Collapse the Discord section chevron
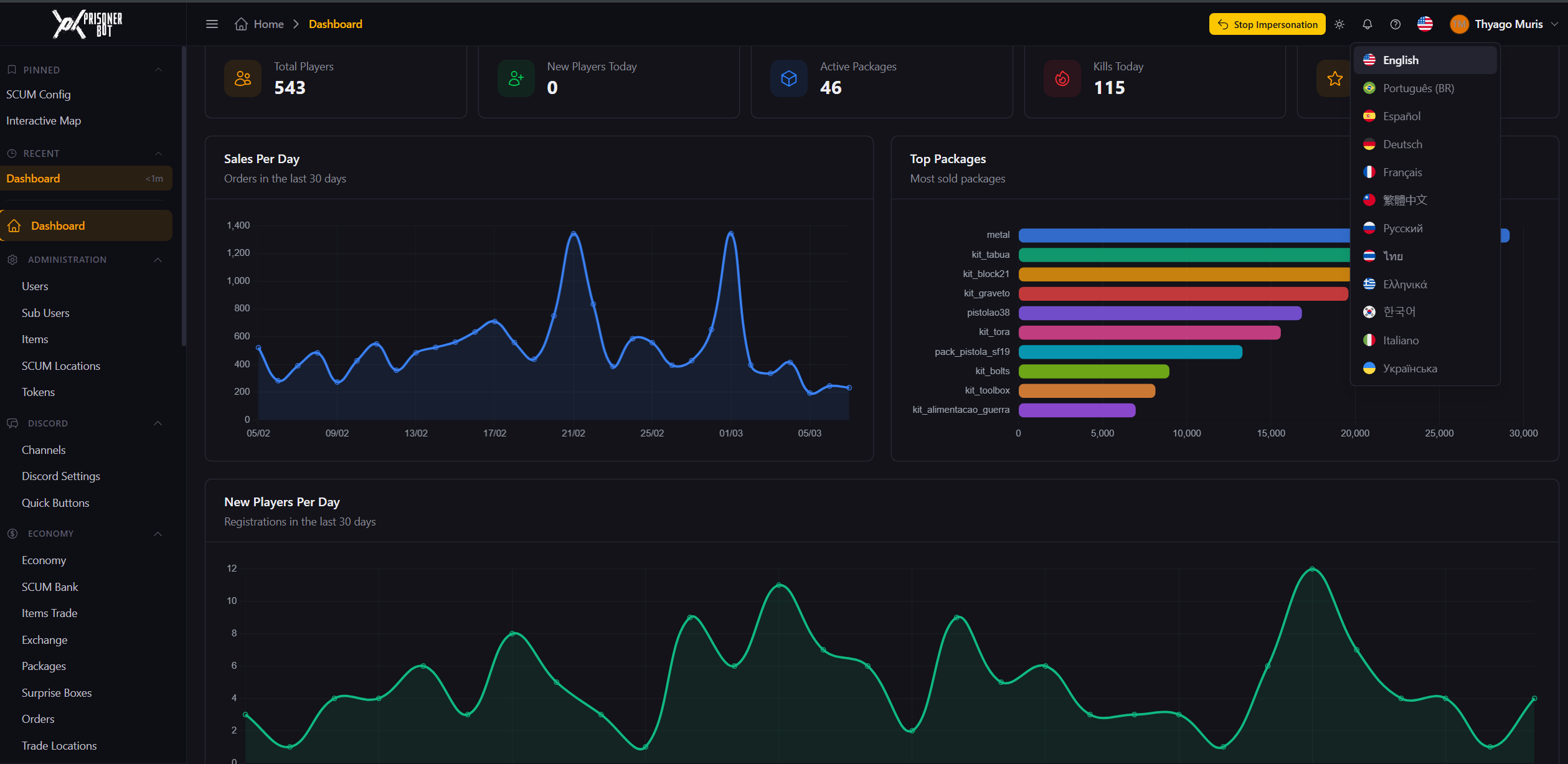 pyautogui.click(x=158, y=423)
